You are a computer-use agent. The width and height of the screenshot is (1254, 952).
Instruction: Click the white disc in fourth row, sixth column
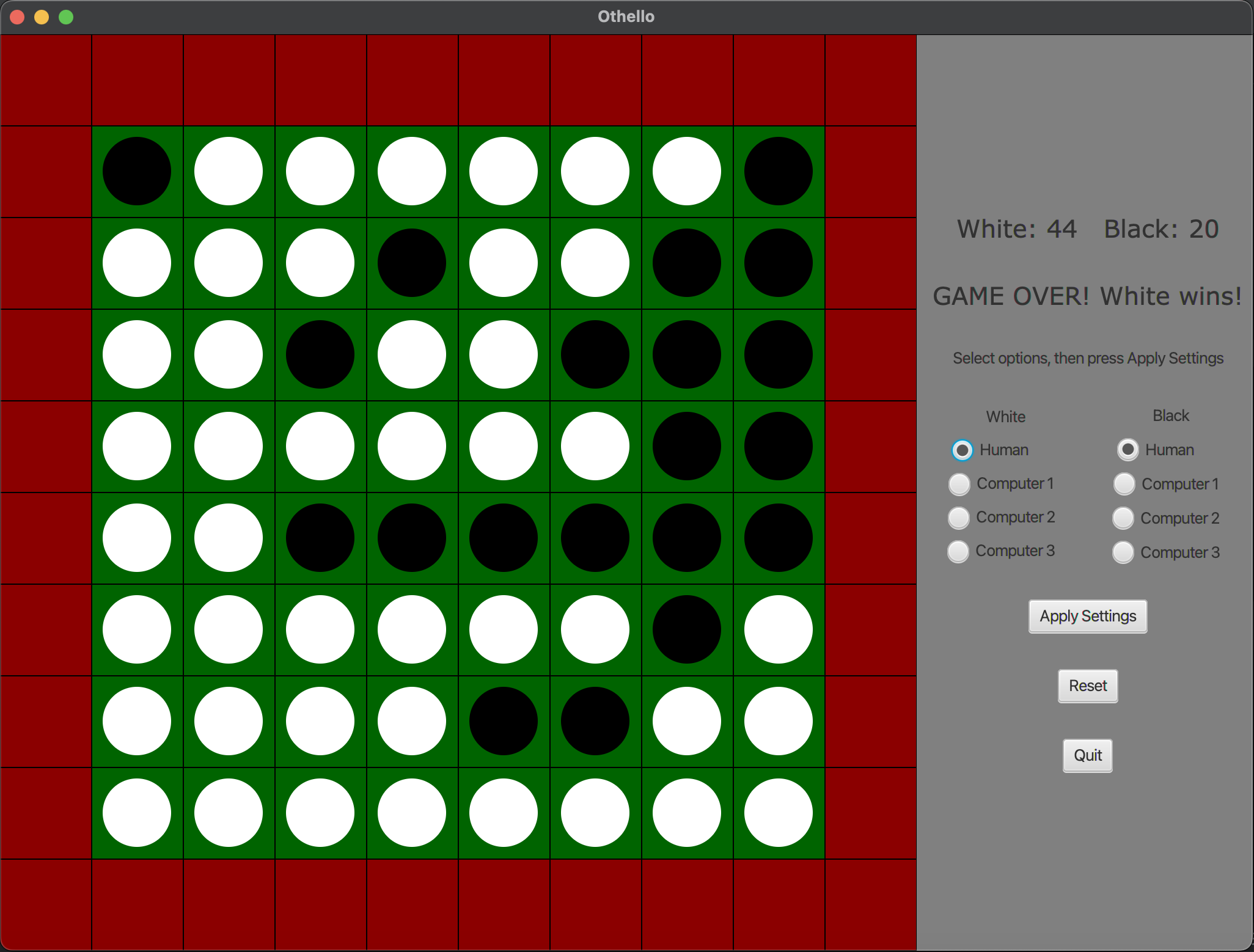(x=595, y=446)
